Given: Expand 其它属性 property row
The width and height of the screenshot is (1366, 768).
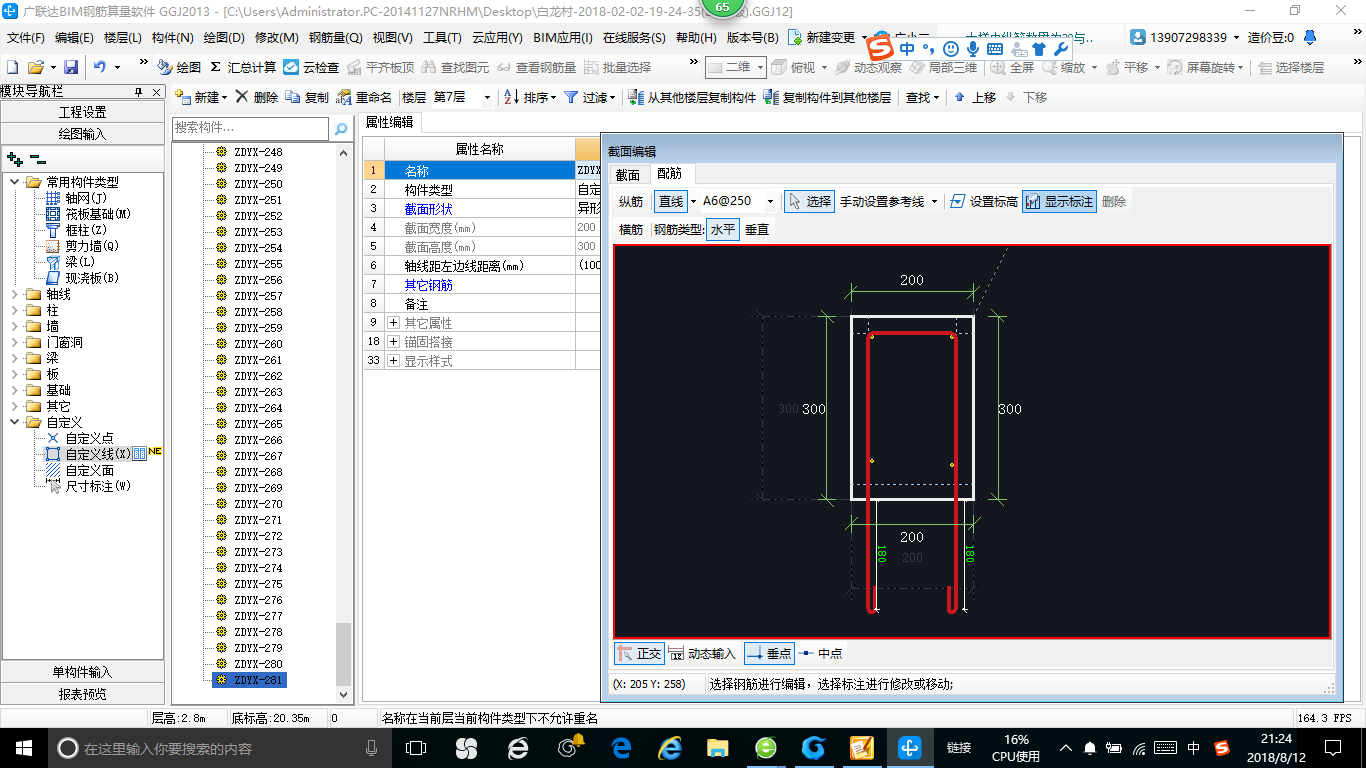Looking at the screenshot, I should [x=394, y=323].
